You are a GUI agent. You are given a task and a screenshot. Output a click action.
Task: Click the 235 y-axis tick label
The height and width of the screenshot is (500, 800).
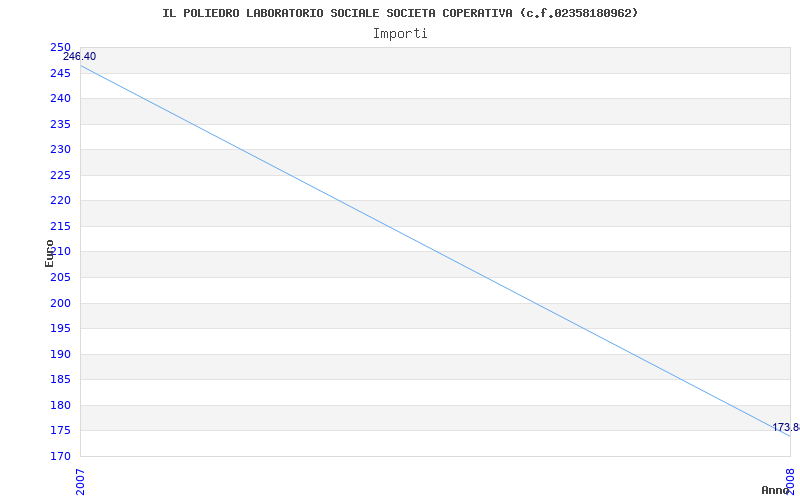(60, 124)
